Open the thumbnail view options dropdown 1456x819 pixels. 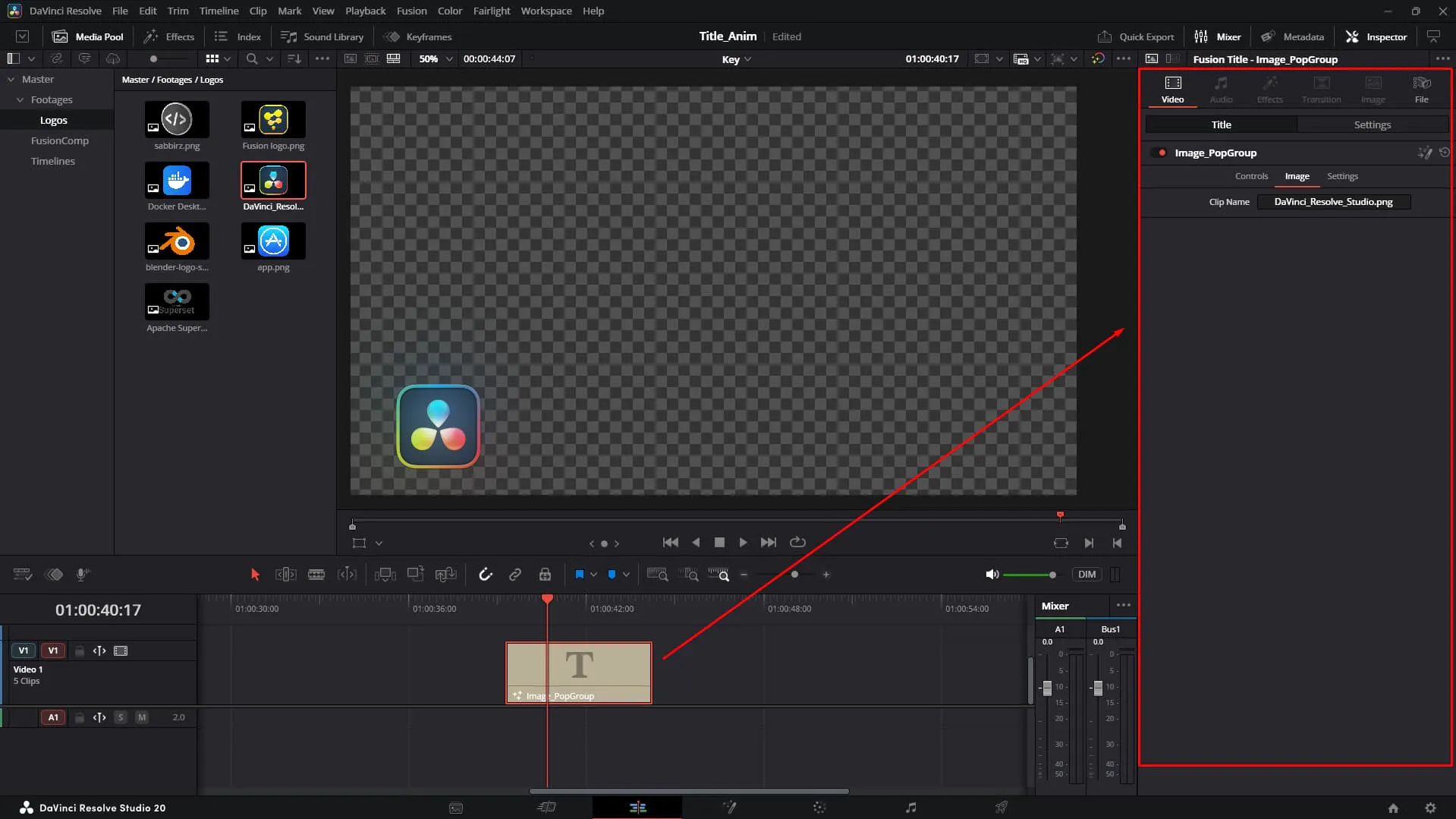(x=227, y=58)
